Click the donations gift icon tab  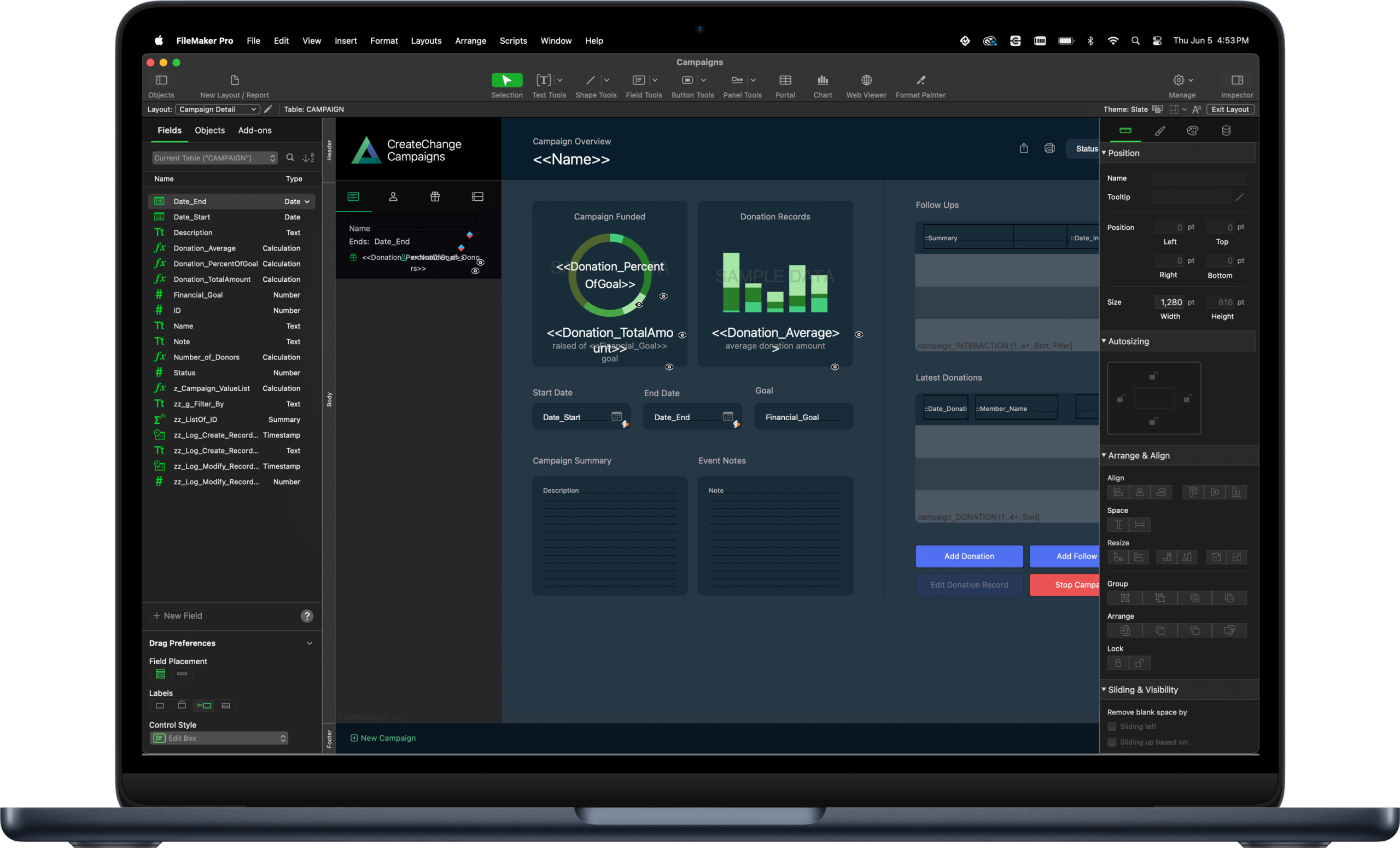(x=435, y=196)
